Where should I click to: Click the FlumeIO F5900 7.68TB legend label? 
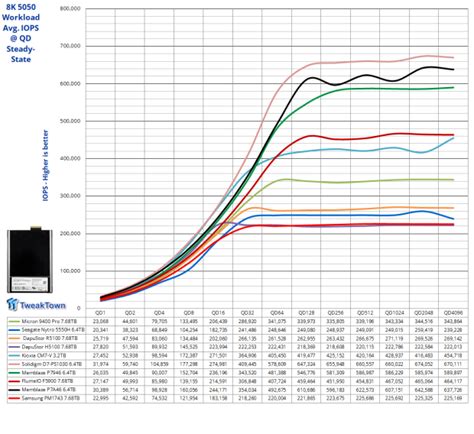pos(47,381)
